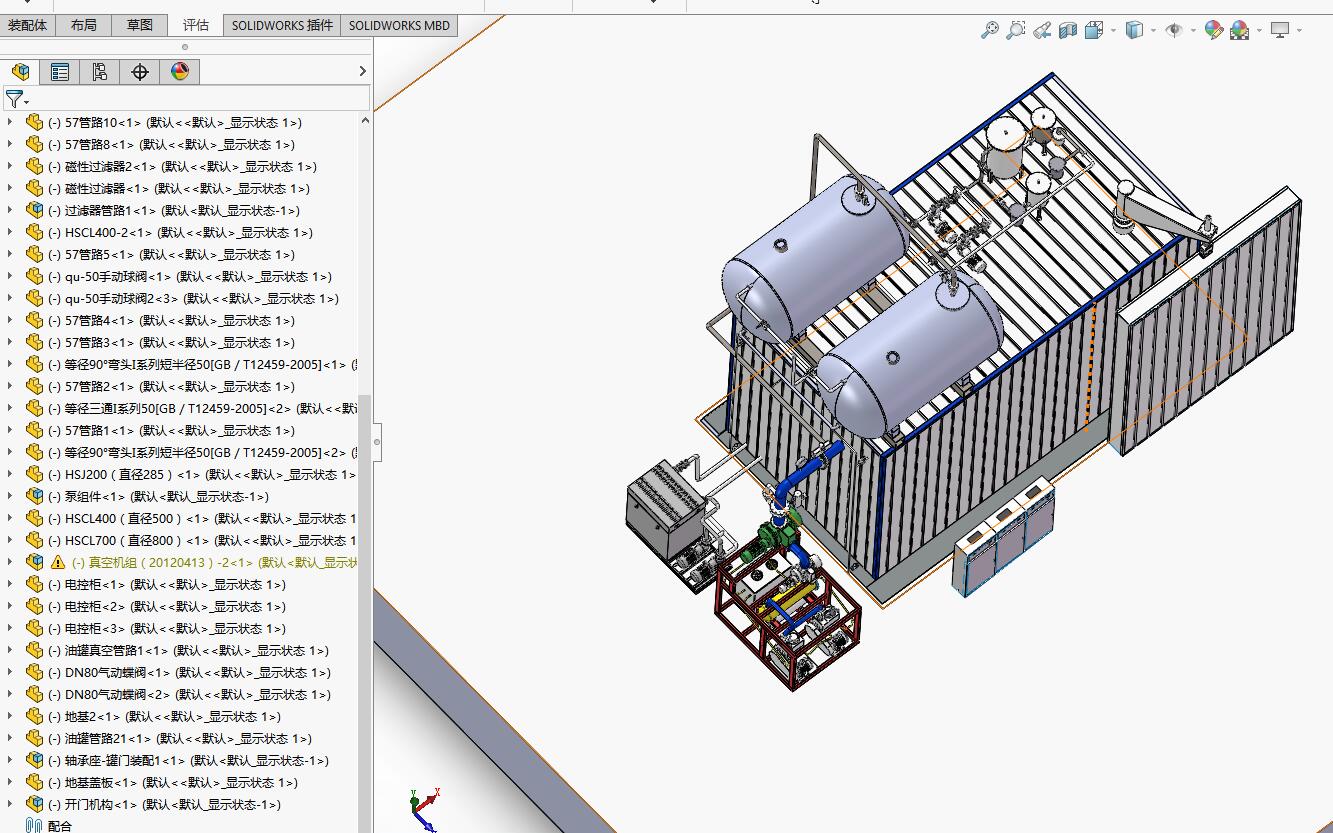This screenshot has width=1333, height=833.
Task: Open SOLIDWORKS 插件 tab
Action: pyautogui.click(x=282, y=25)
